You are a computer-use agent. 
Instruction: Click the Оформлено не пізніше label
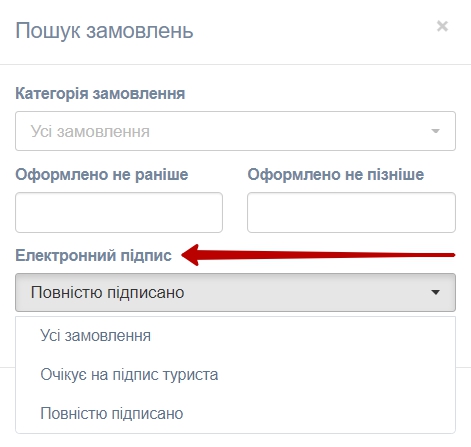tap(336, 174)
